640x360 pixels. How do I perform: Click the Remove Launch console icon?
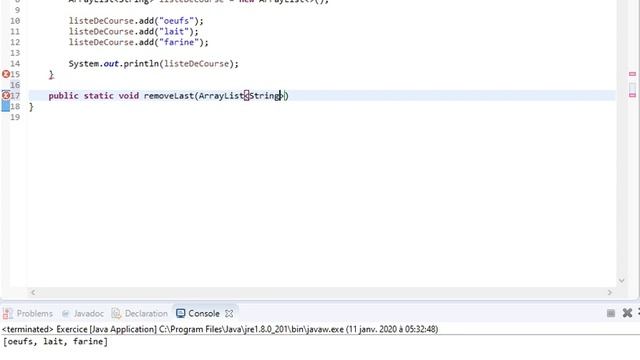[x=627, y=313]
